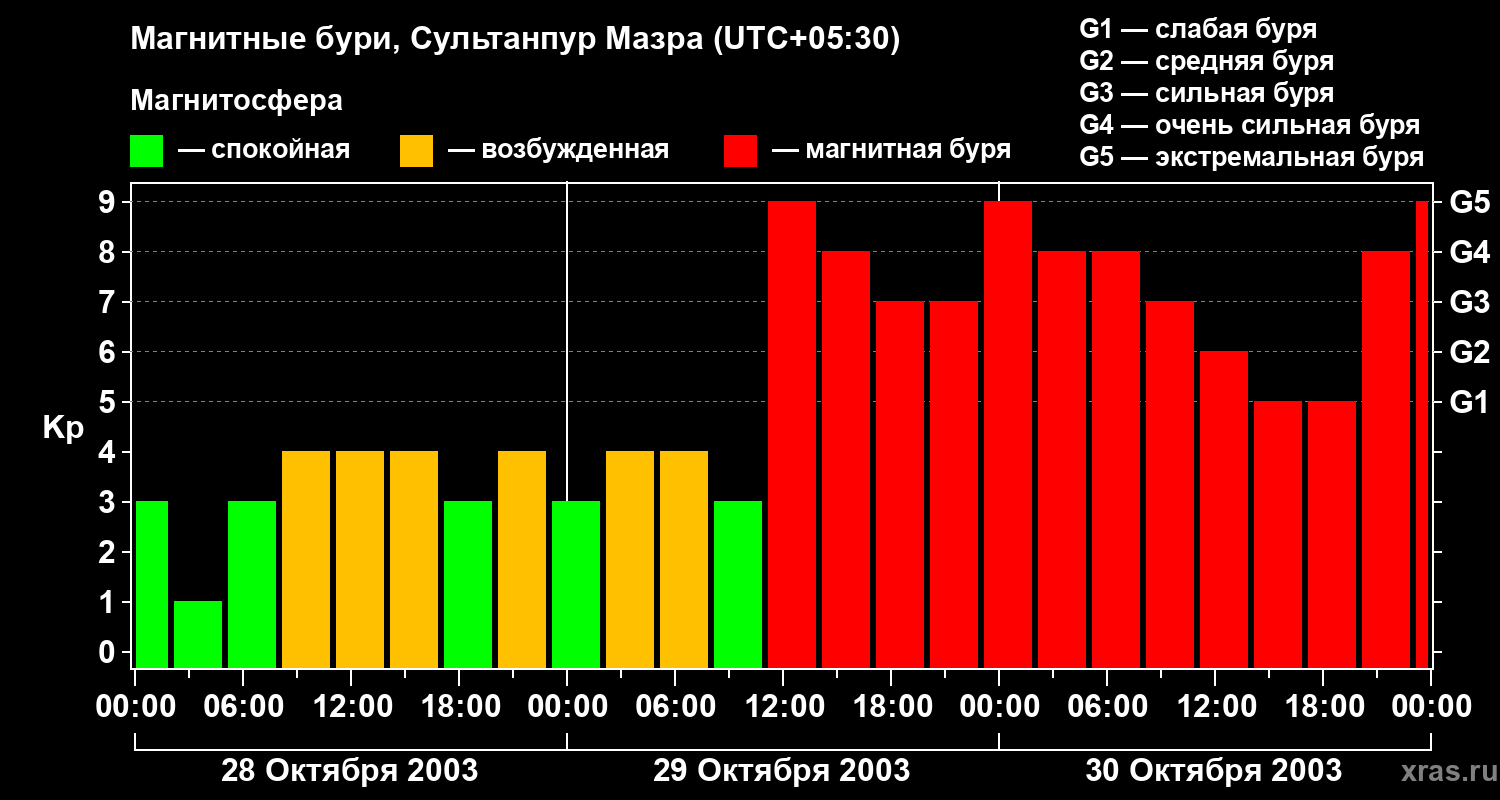Click the «28 Октября 2003» date label
The height and width of the screenshot is (800, 1500).
coord(349,771)
